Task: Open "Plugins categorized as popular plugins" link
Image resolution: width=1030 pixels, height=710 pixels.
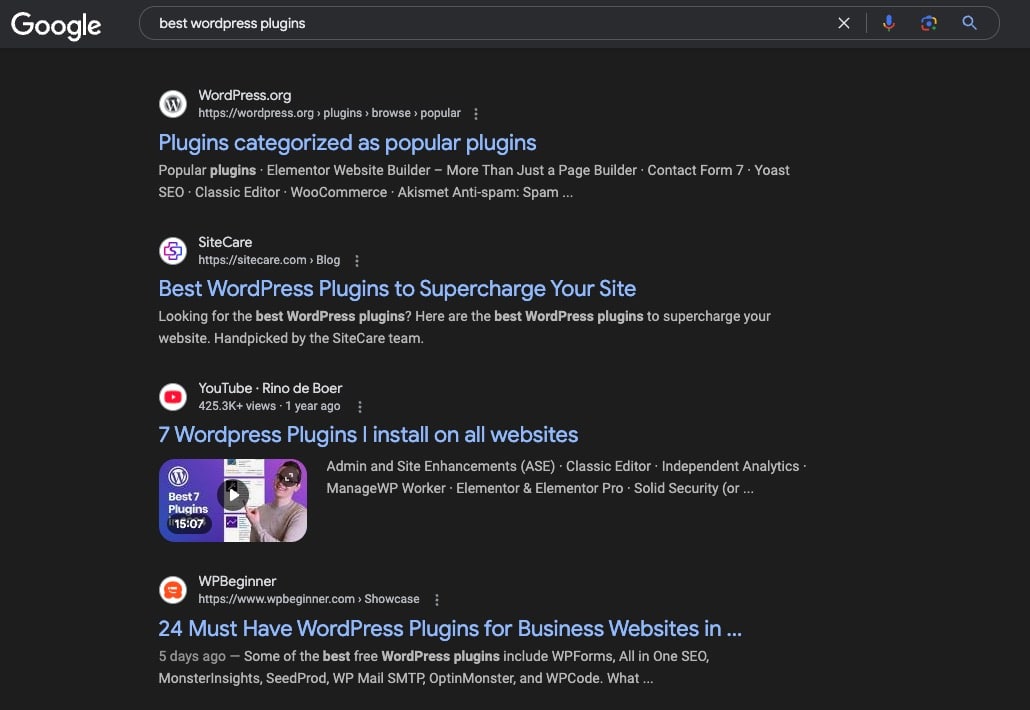Action: pyautogui.click(x=347, y=143)
